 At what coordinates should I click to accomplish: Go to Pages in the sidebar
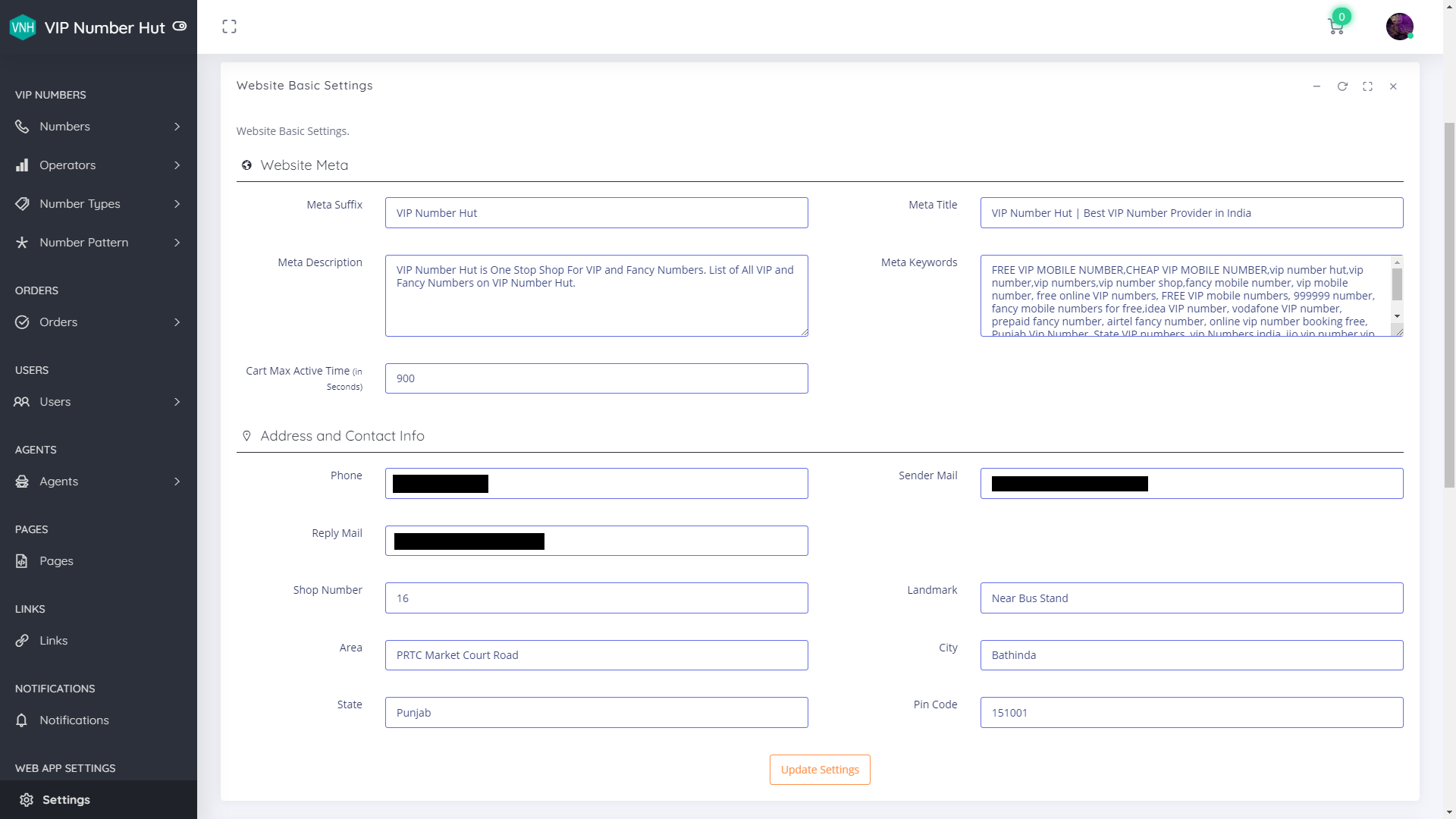[x=99, y=561]
